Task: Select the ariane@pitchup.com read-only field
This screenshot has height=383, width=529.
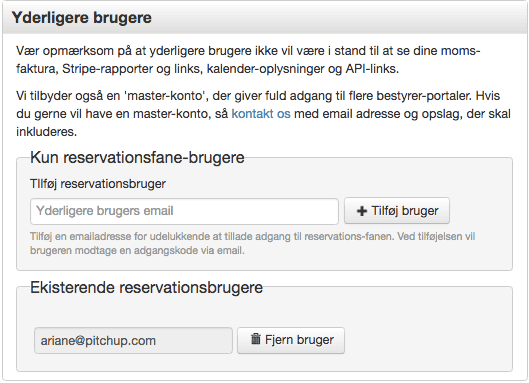Action: coord(133,340)
